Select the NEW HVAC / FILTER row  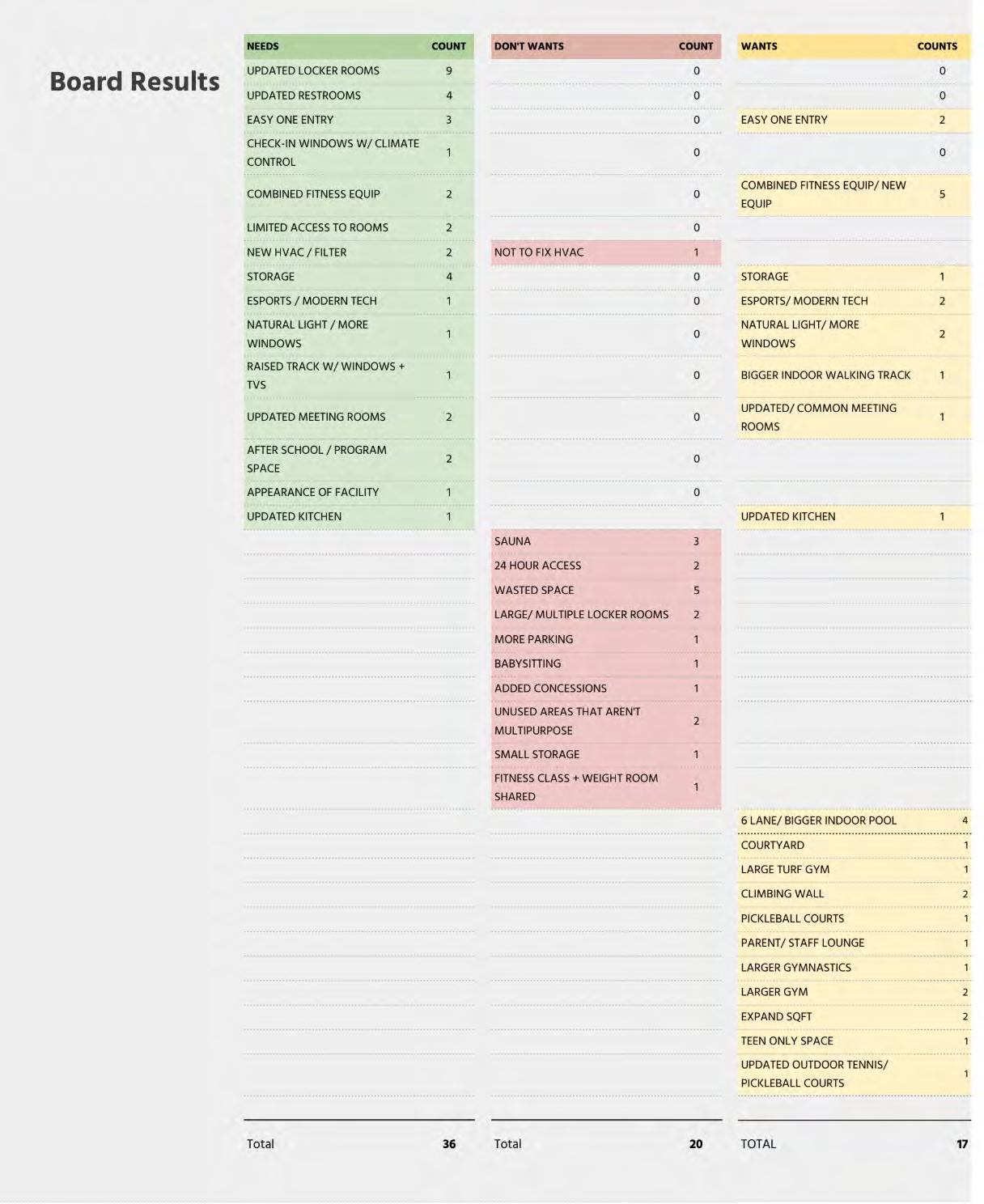(x=296, y=252)
